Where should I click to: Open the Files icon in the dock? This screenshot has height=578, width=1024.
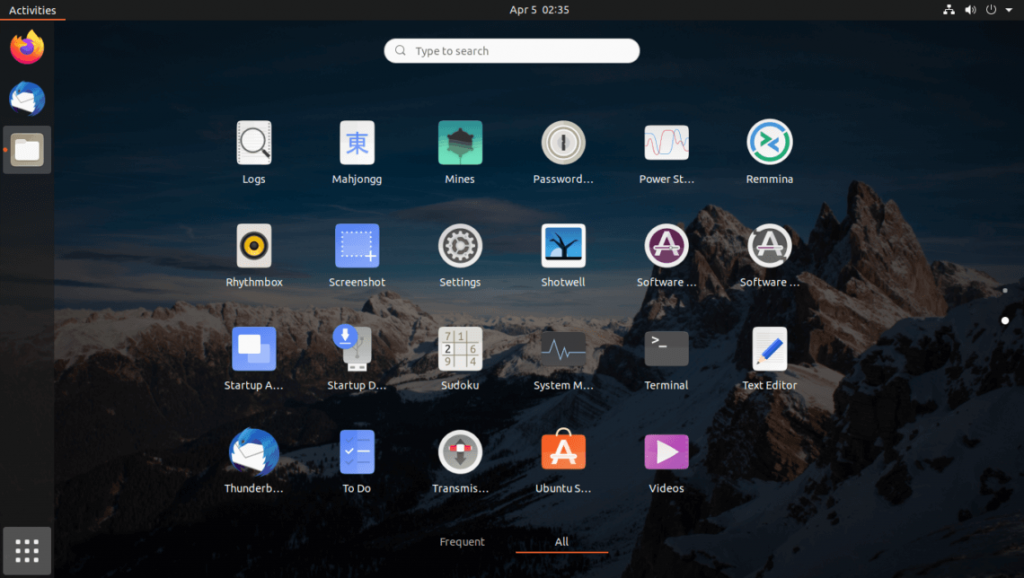26,149
